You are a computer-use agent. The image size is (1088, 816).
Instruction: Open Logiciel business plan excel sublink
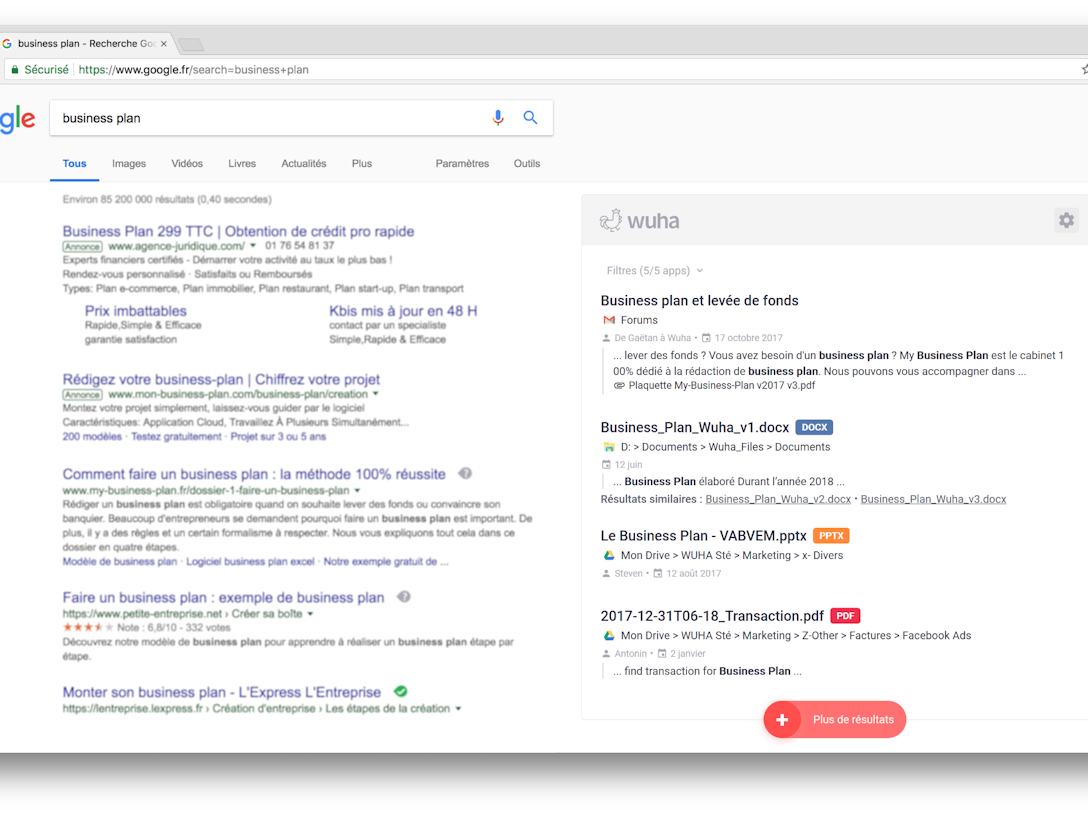[250, 562]
